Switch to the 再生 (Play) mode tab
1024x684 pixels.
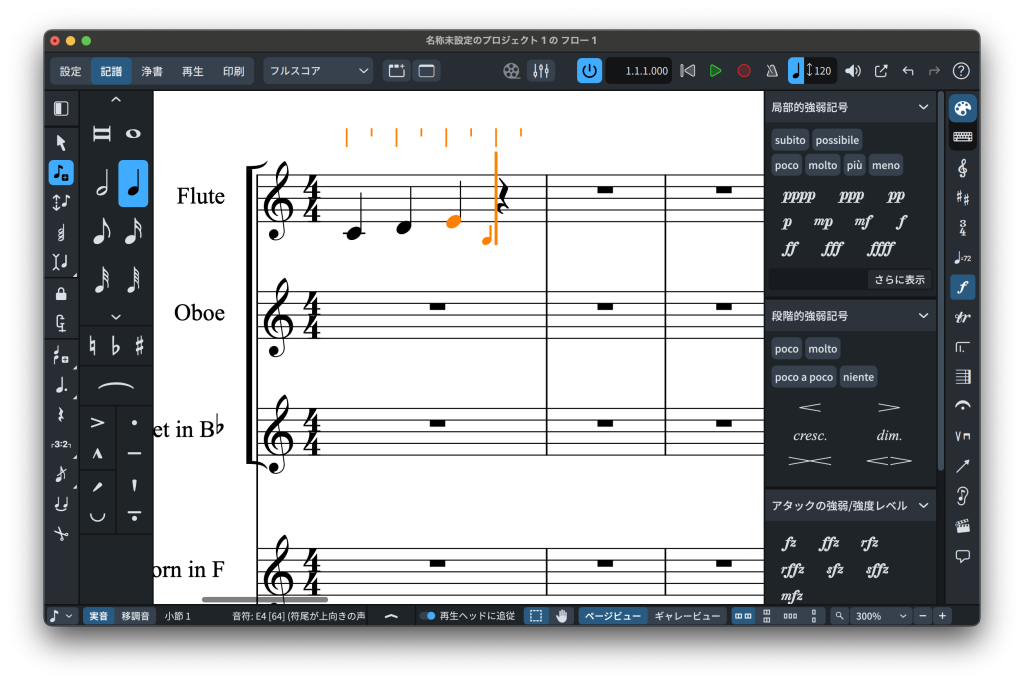click(192, 71)
